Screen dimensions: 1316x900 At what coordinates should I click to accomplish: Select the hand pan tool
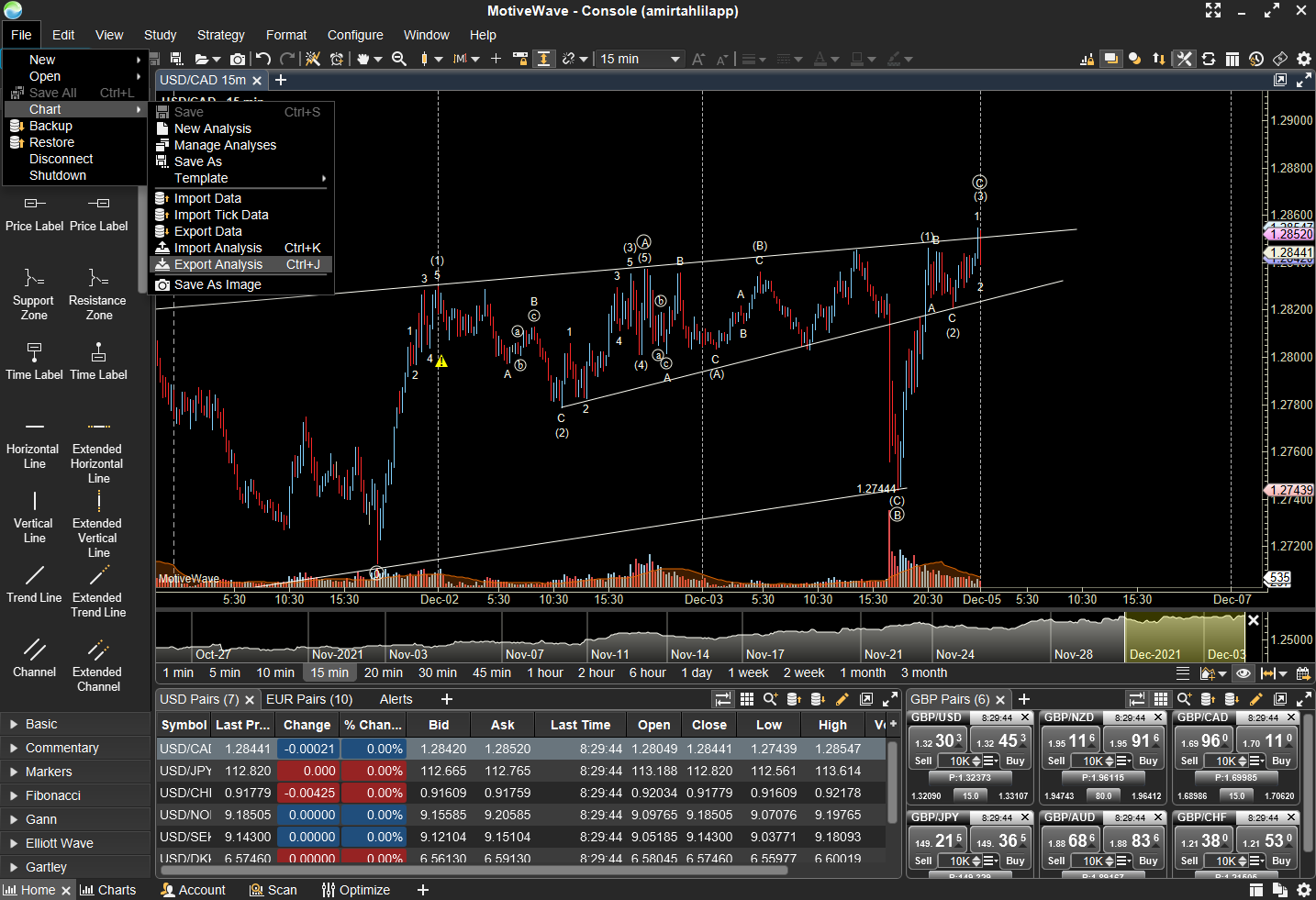click(x=363, y=59)
